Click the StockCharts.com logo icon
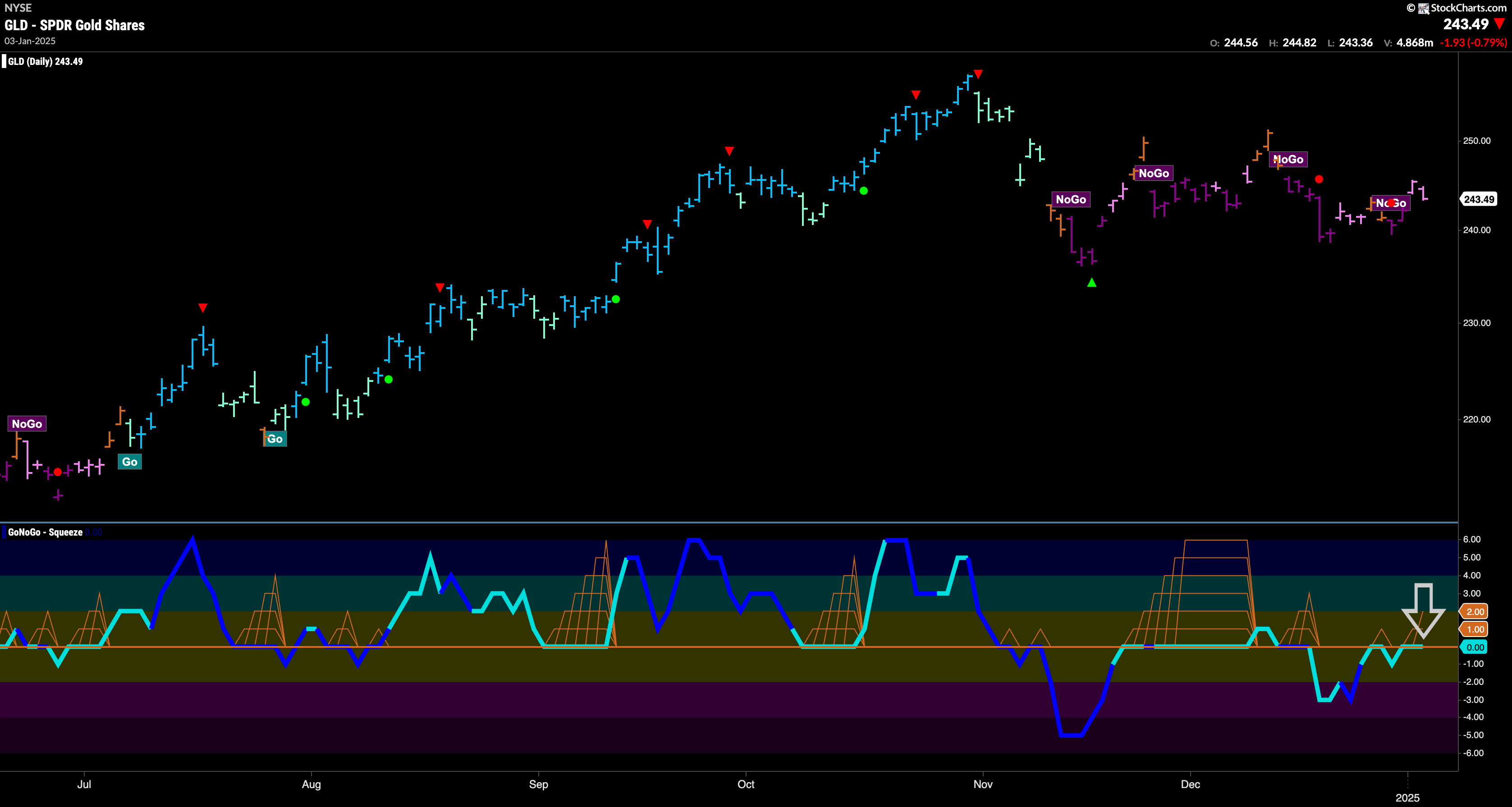The width and height of the screenshot is (1512, 807). point(1423,8)
